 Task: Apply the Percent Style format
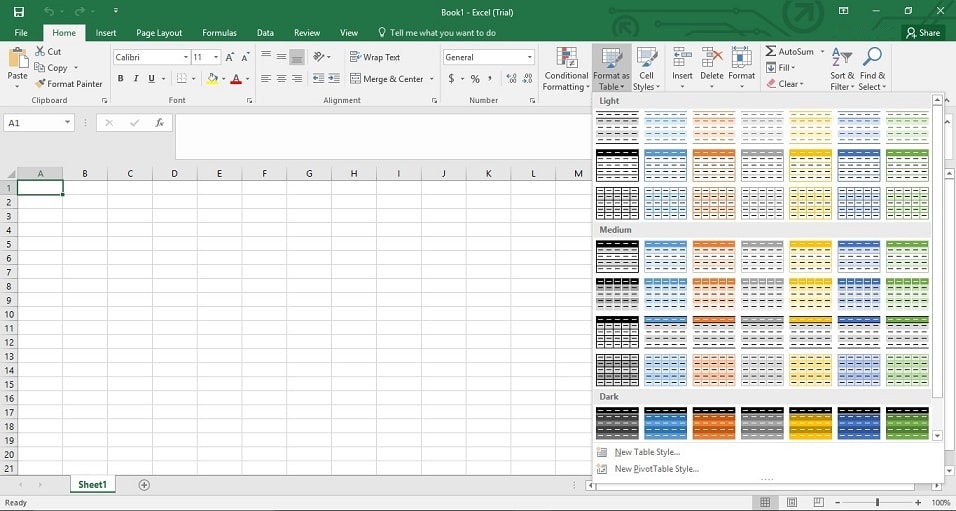pyautogui.click(x=475, y=79)
